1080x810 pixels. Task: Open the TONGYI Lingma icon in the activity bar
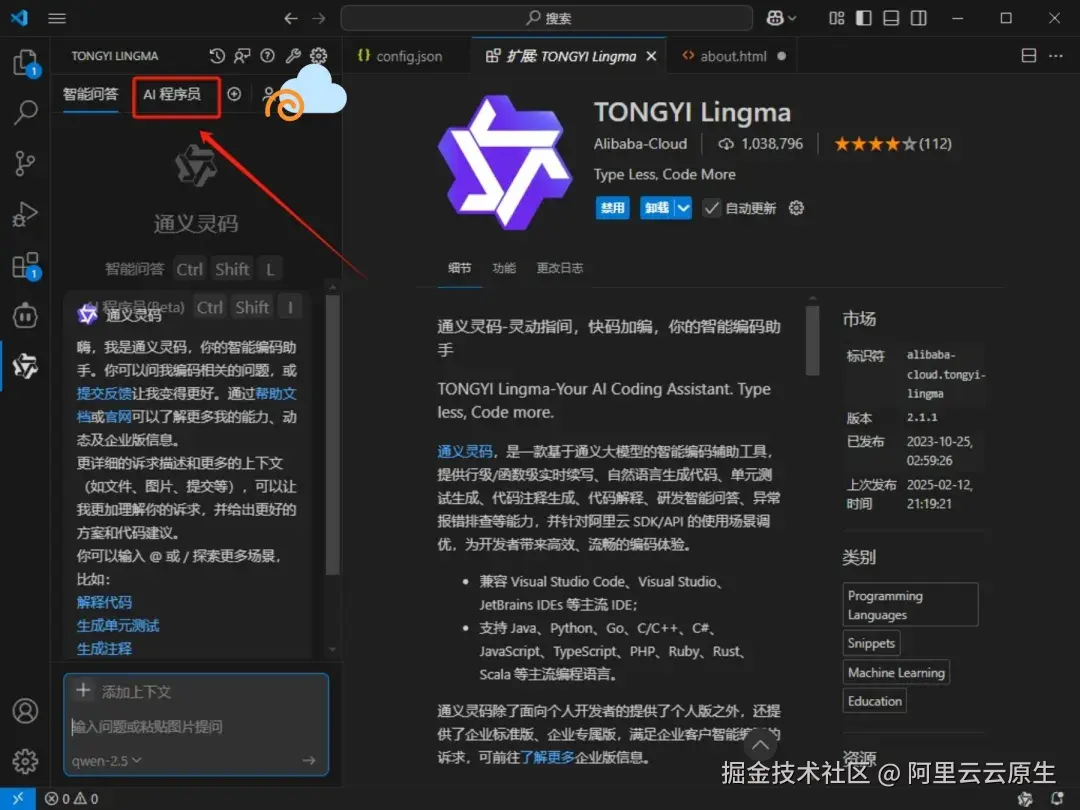click(25, 366)
